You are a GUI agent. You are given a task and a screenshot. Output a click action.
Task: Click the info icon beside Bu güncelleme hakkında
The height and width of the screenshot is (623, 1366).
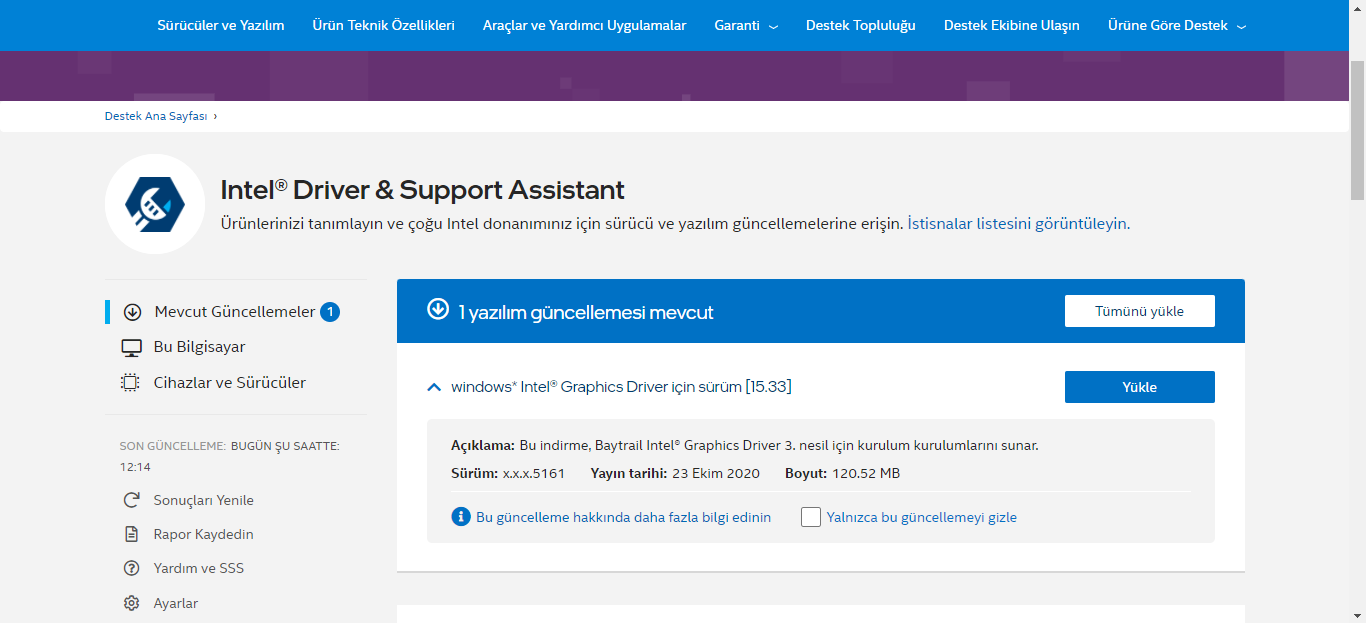pos(461,517)
